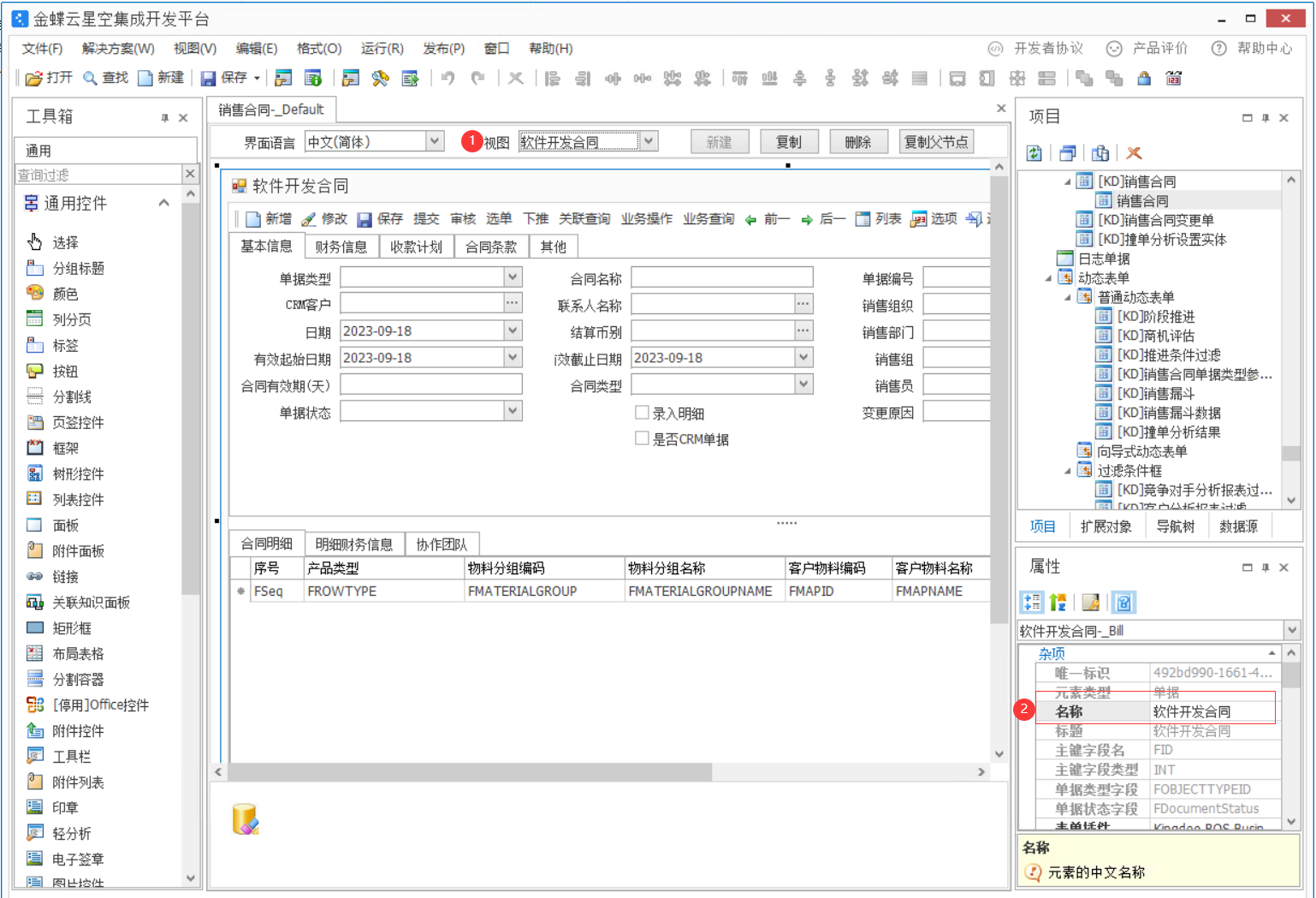Click the 合同名称 input field
Screen dimensions: 1316x898
[721, 277]
